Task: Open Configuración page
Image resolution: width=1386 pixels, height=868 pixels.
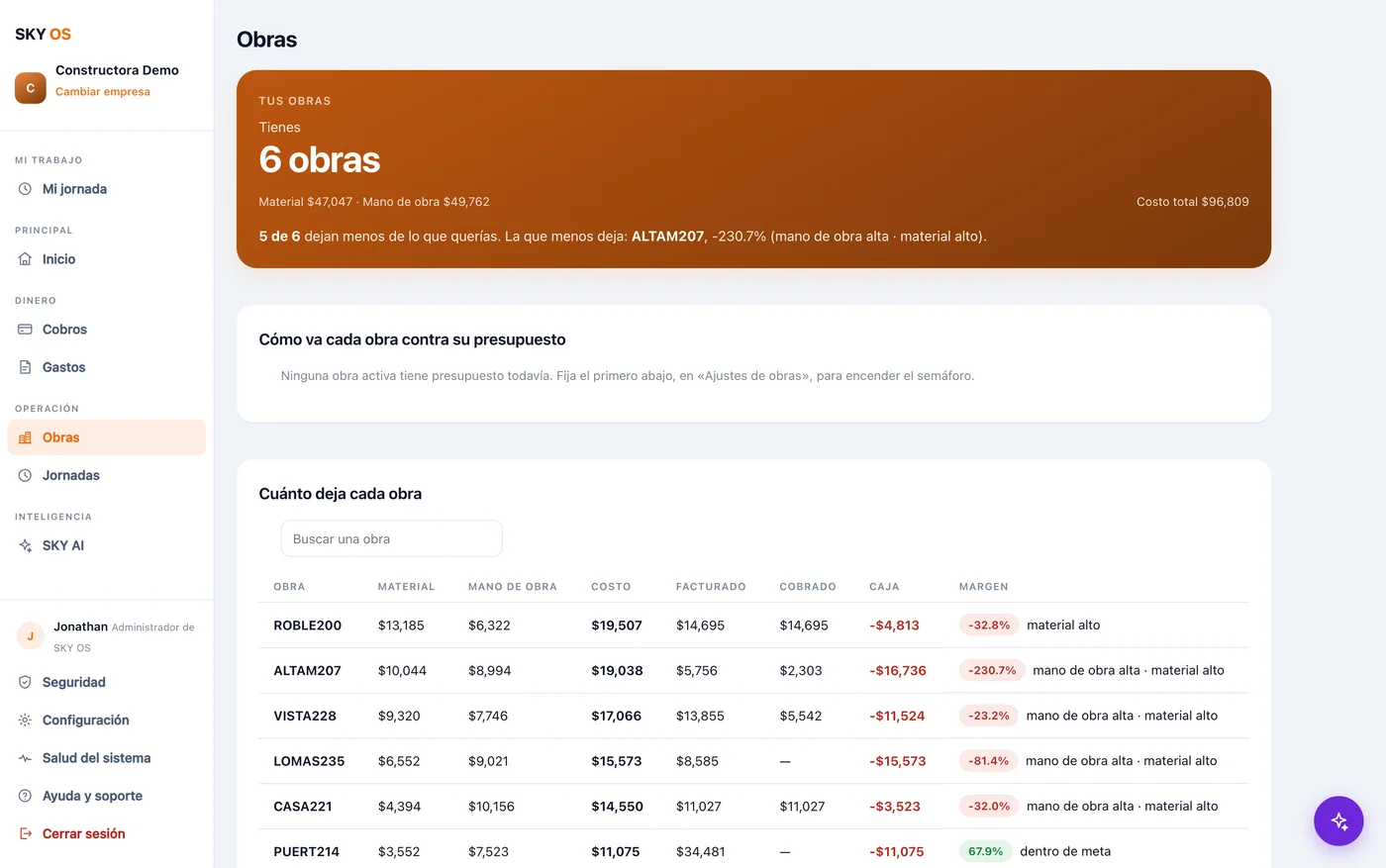Action: (107, 720)
